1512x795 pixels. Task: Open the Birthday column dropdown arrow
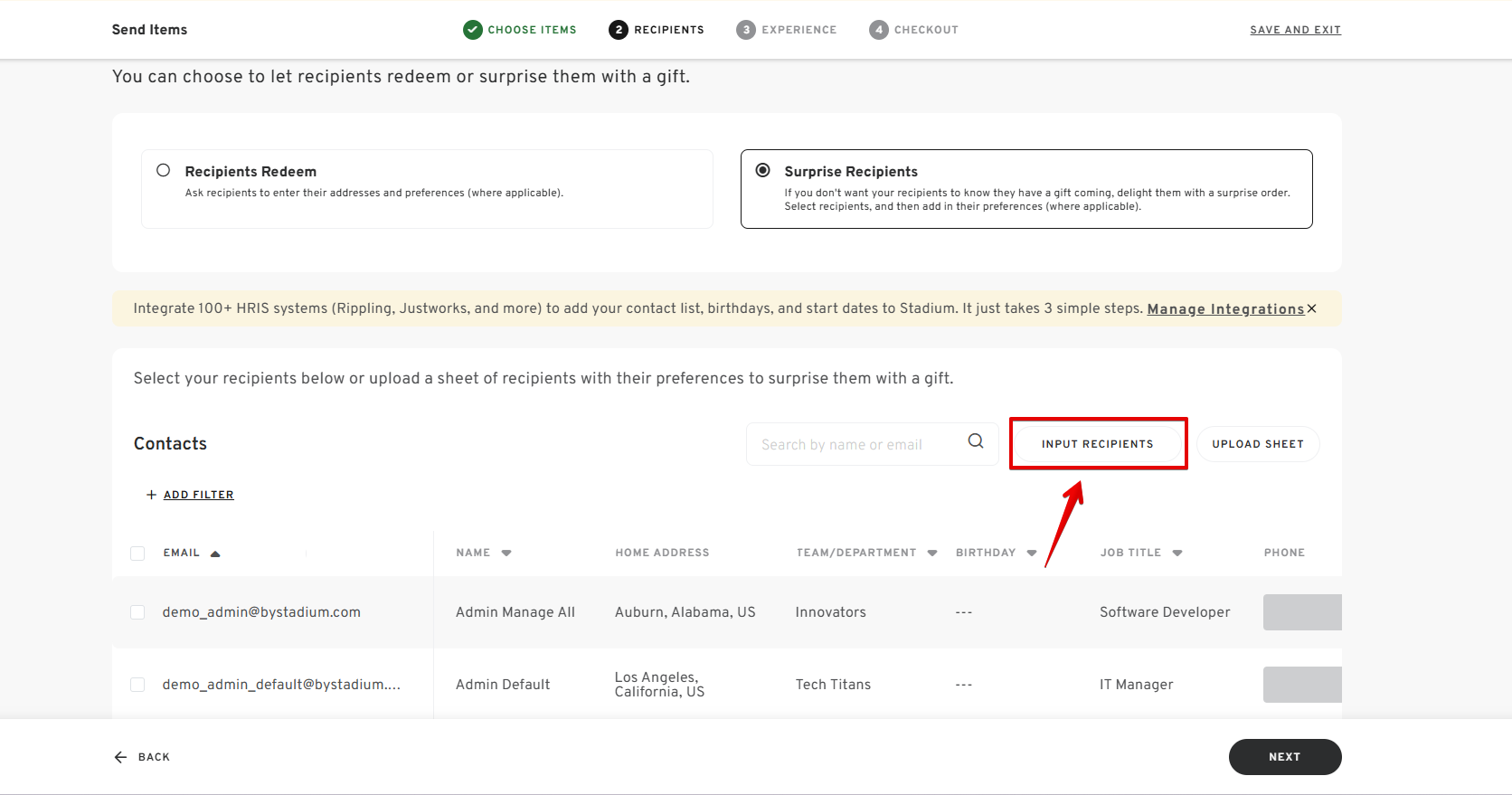pos(1032,553)
